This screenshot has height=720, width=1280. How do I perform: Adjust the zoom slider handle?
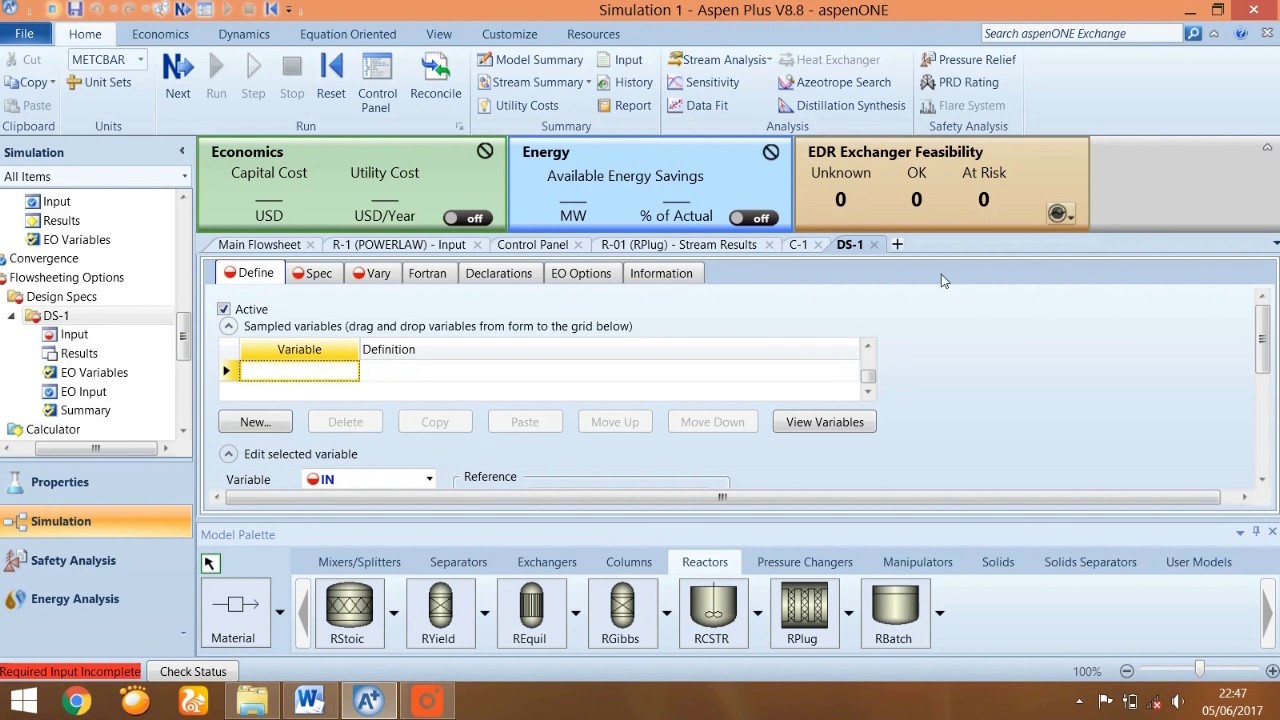(1199, 670)
